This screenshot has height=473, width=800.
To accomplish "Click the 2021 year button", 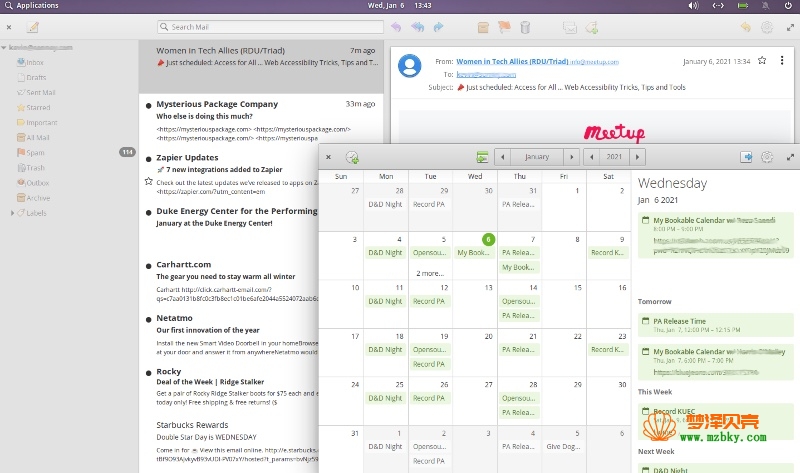I will (614, 157).
